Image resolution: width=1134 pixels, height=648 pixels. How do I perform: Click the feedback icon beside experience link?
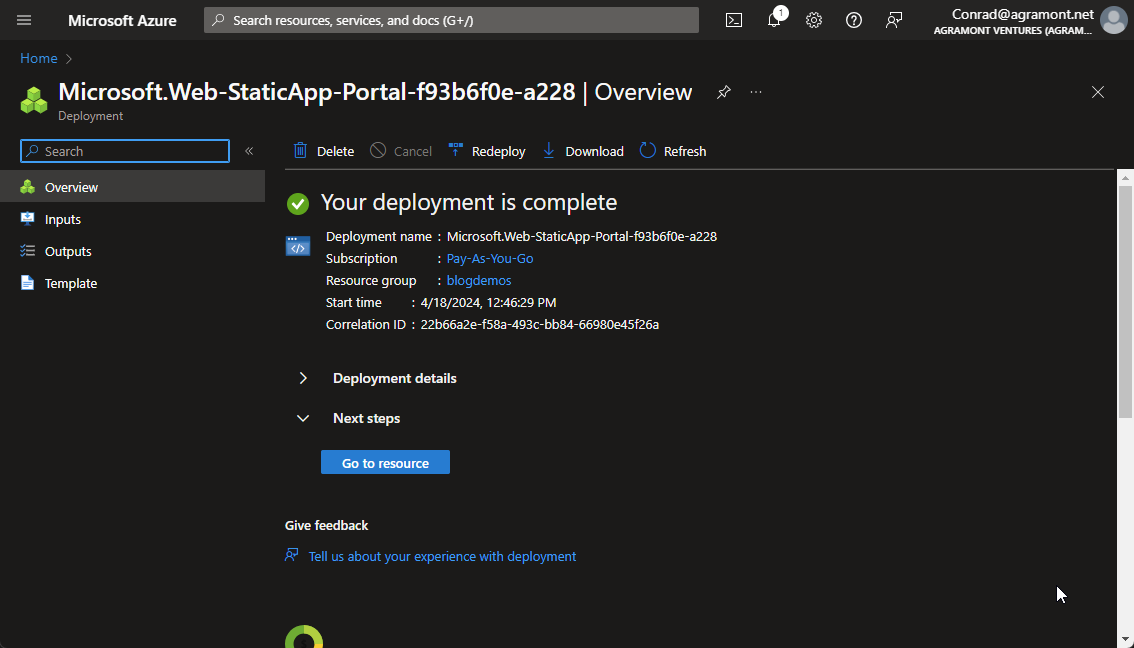[291, 555]
